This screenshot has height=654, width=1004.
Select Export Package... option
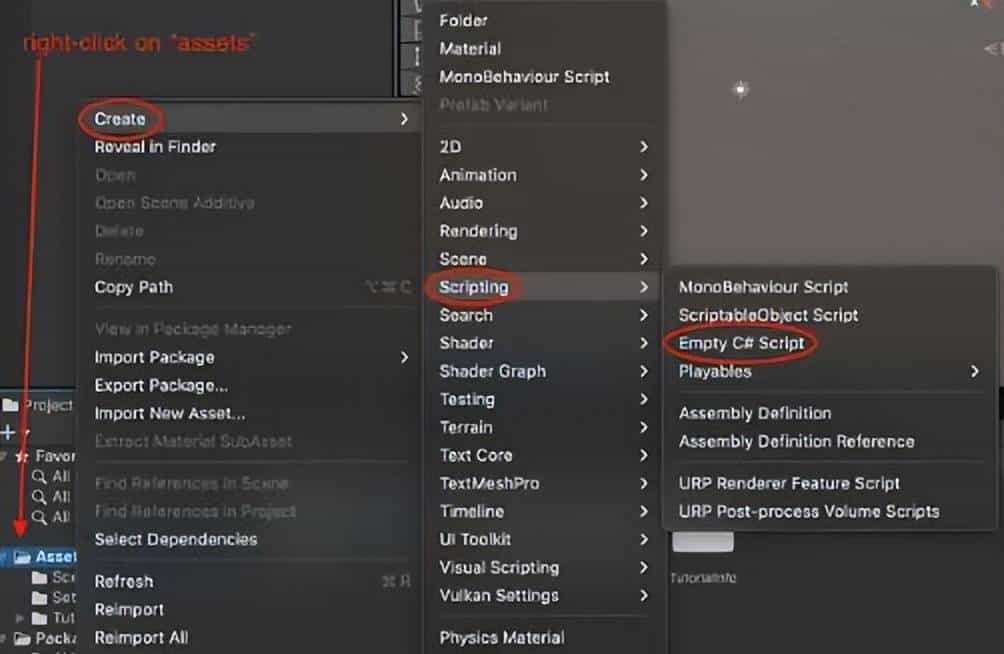click(x=161, y=385)
